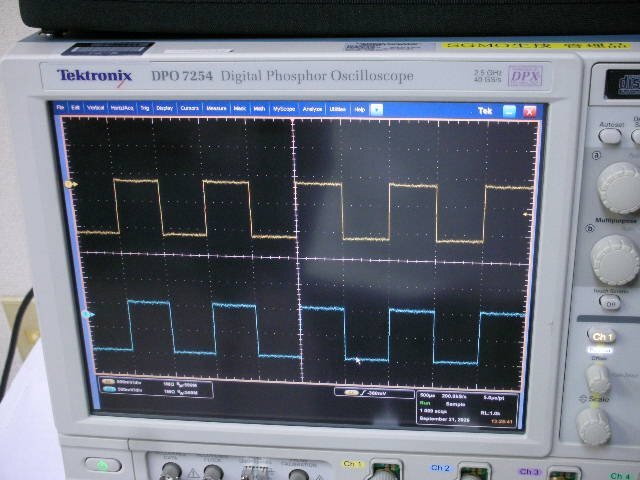The height and width of the screenshot is (480, 640).
Task: Push the Autoset button on front panel
Action: 610,136
